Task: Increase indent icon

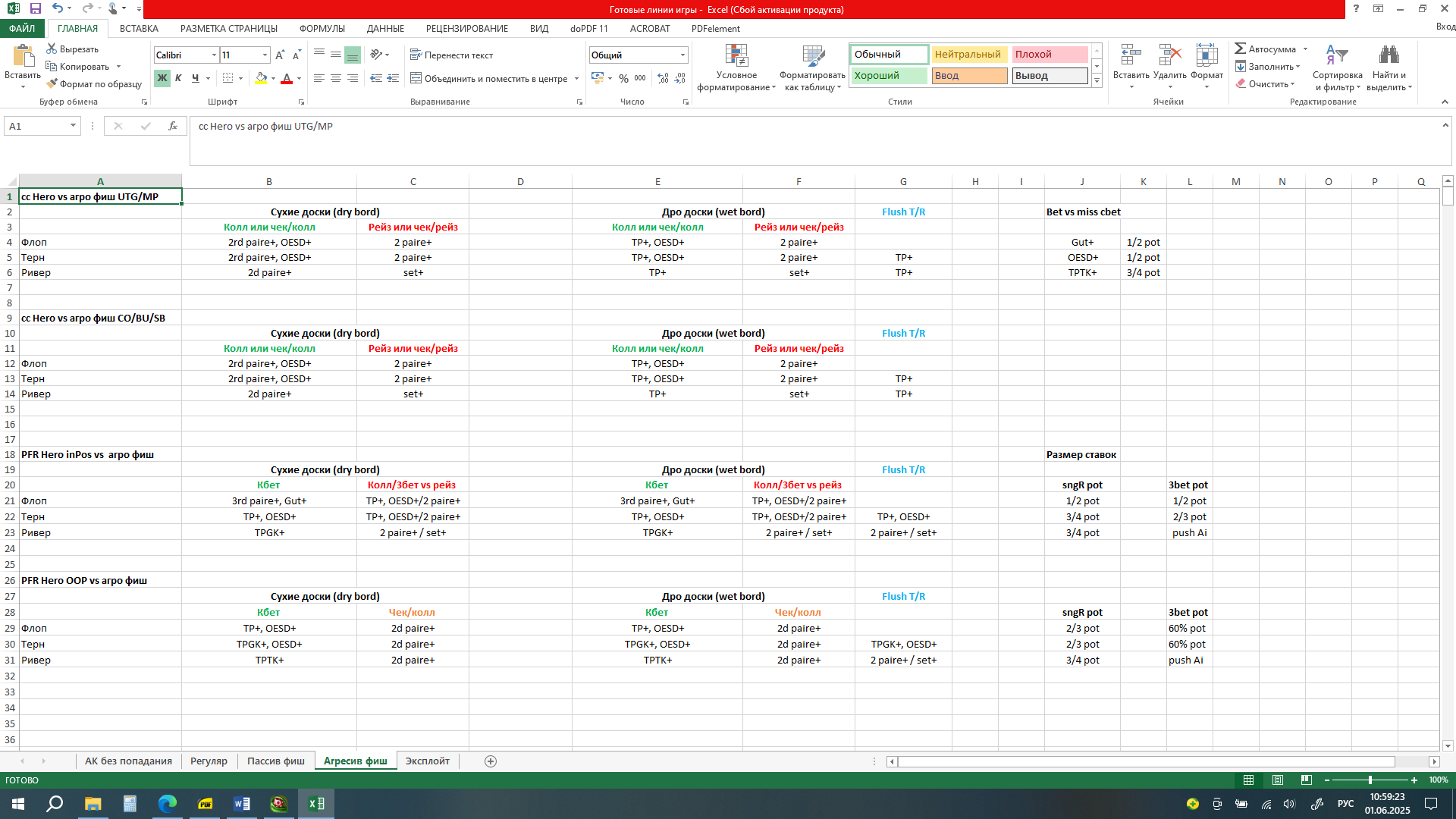Action: pyautogui.click(x=393, y=78)
